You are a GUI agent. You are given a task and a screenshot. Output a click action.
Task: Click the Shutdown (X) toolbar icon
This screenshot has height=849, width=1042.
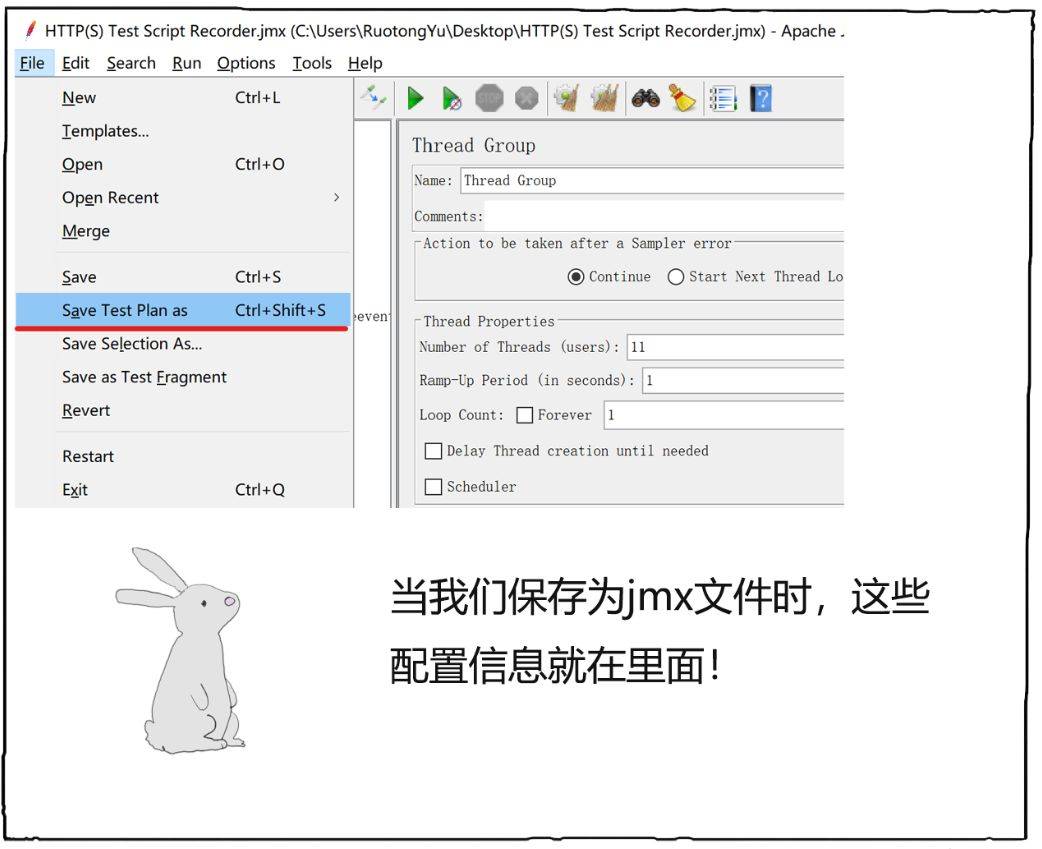pos(526,99)
